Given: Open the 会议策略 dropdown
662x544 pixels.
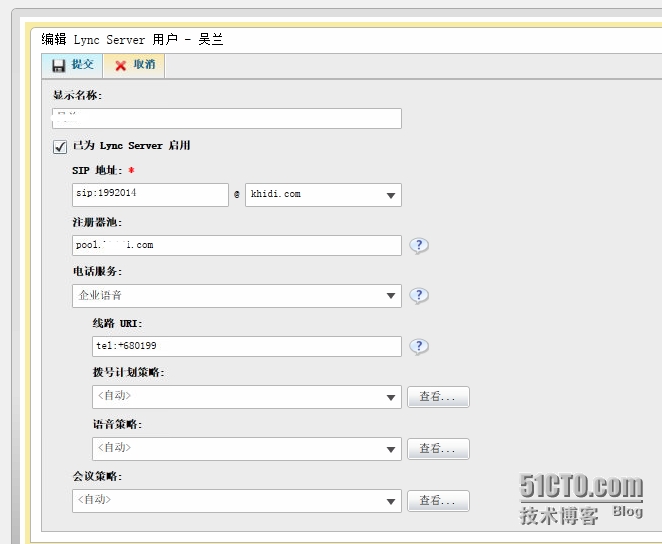Looking at the screenshot, I should [x=236, y=501].
